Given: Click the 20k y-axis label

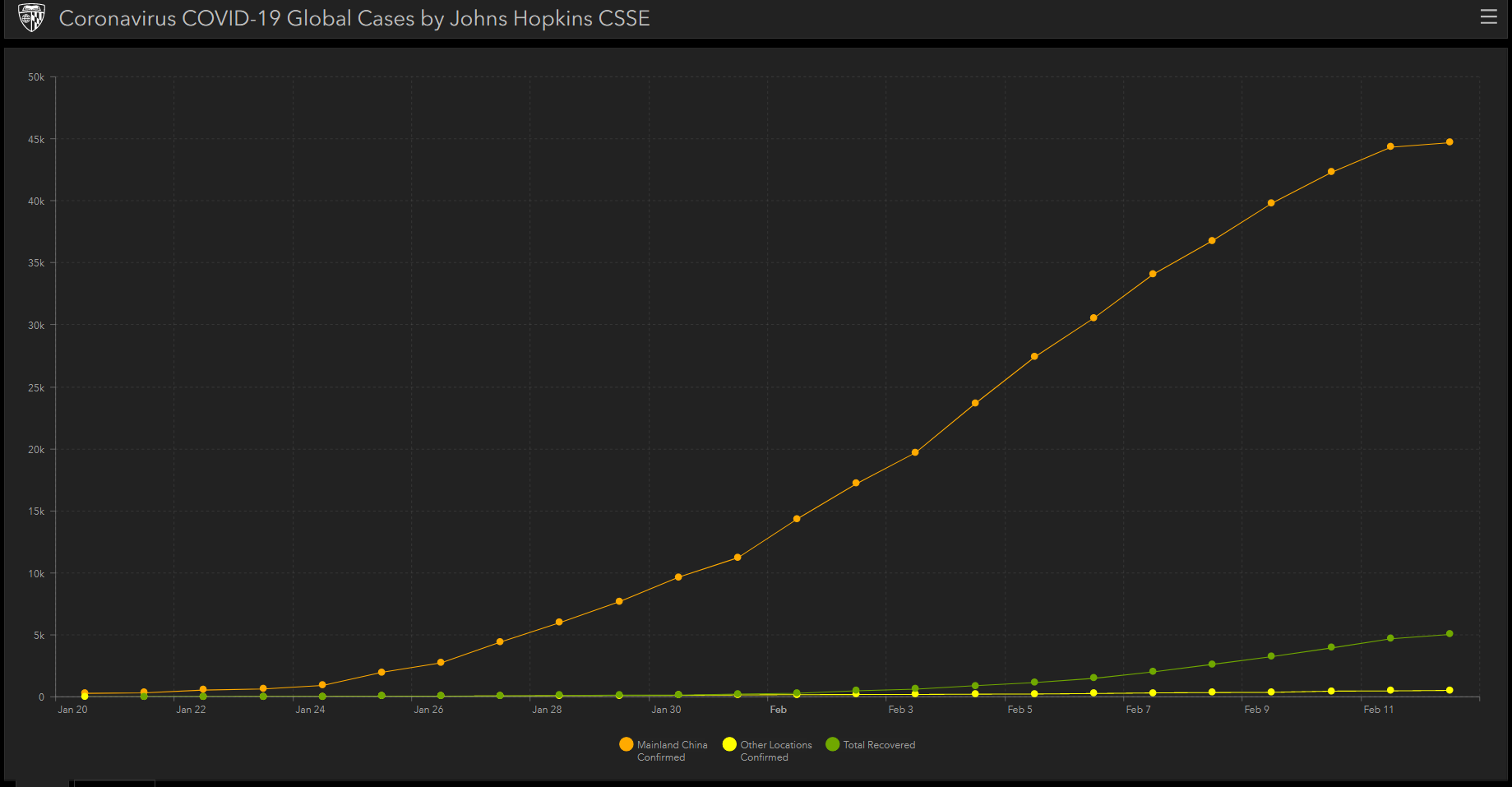Looking at the screenshot, I should 36,450.
